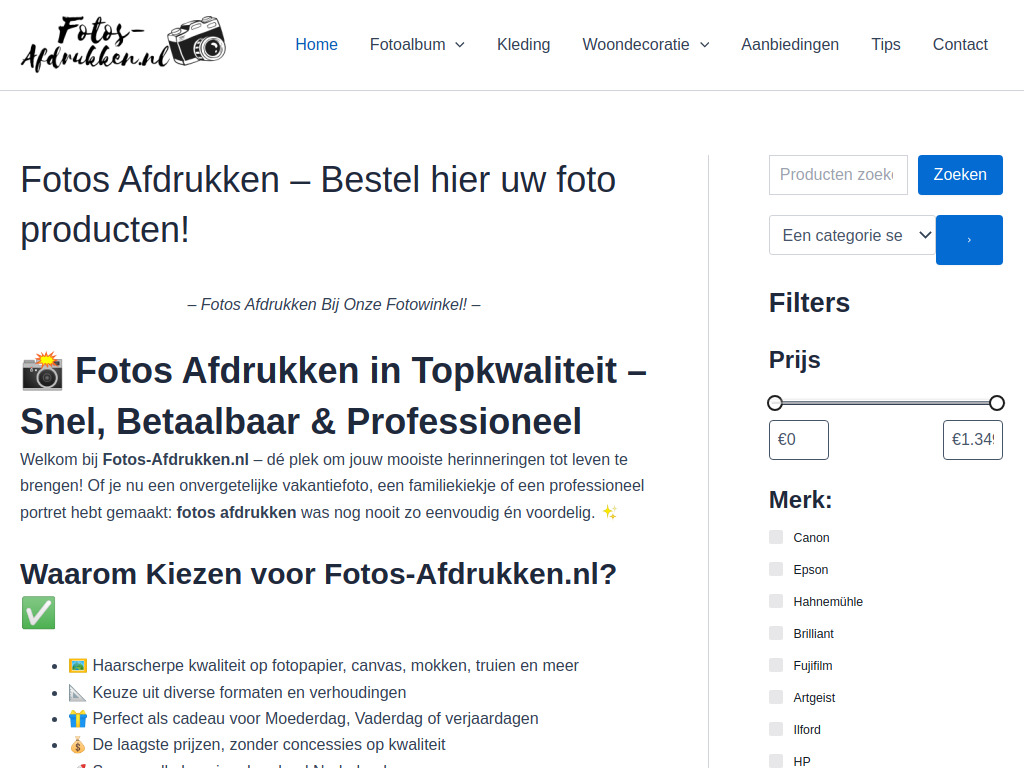
Task: Toggle the Ilford brand filter
Action: [776, 729]
